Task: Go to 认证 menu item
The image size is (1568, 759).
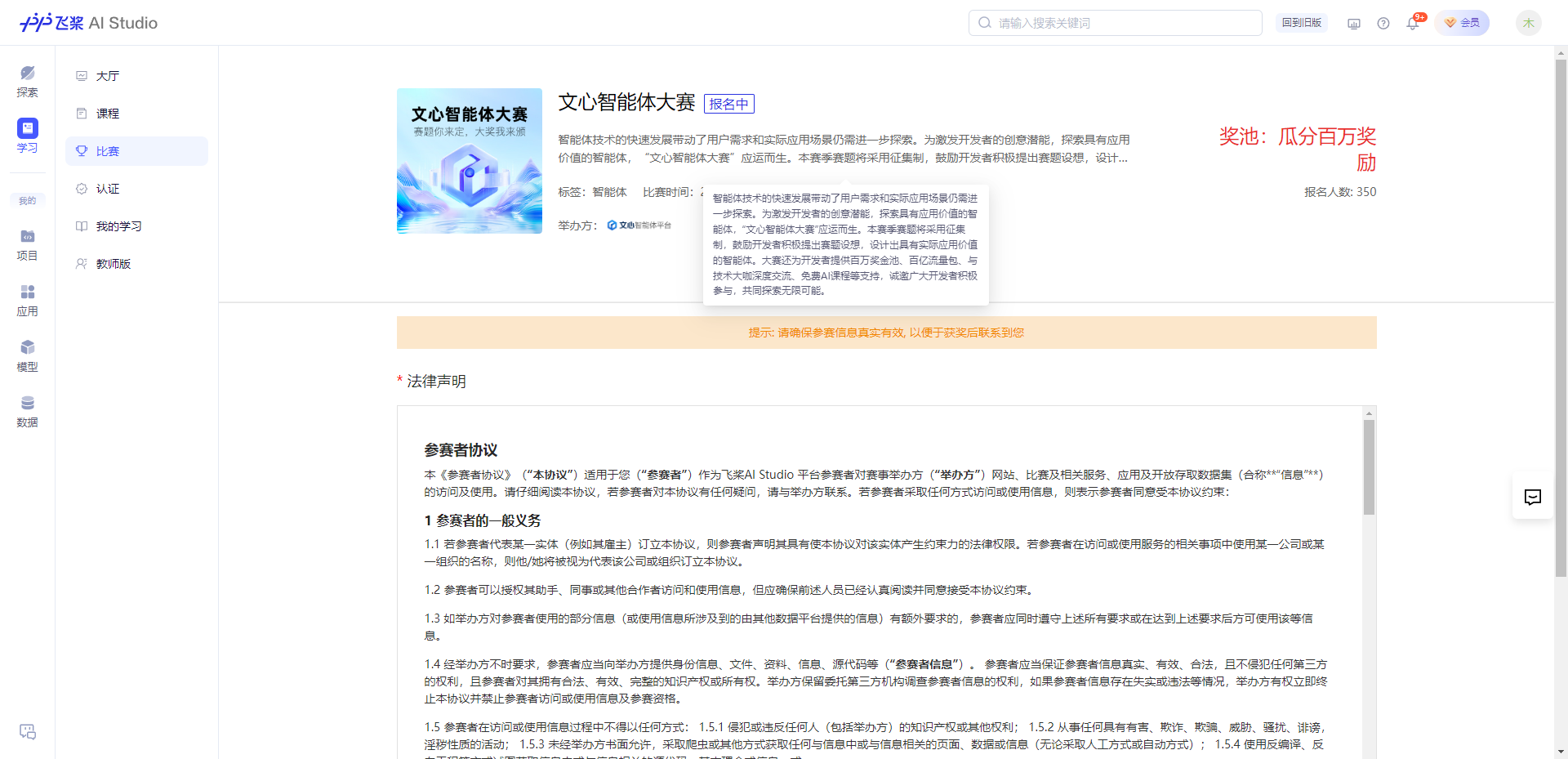Action: [136, 189]
